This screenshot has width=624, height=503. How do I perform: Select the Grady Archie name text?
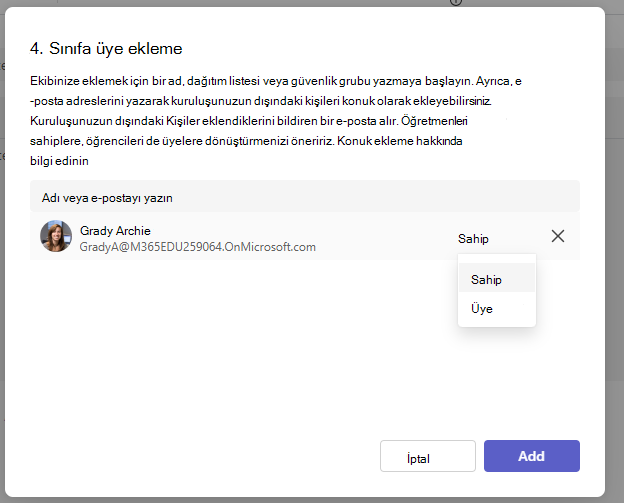115,230
